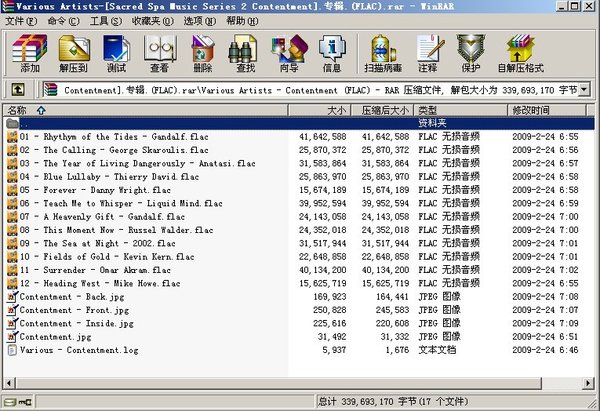This screenshot has width=600, height=411.
Task: Select 04 - Blue Lullaby - Thierry David.flac
Action: (x=109, y=177)
